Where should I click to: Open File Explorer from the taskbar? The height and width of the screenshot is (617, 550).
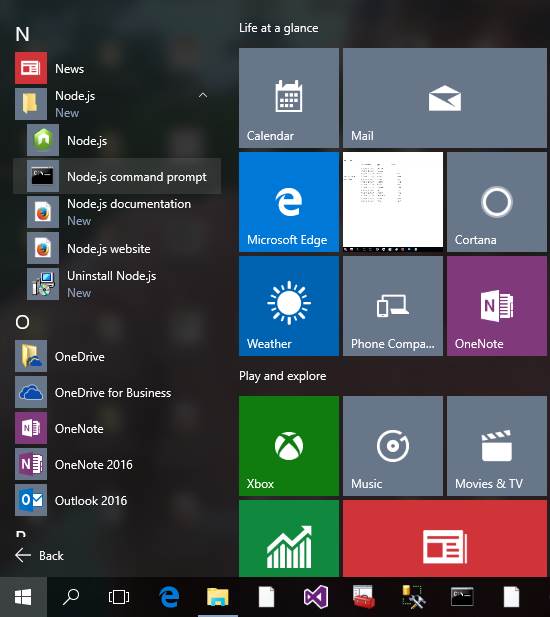pos(218,597)
